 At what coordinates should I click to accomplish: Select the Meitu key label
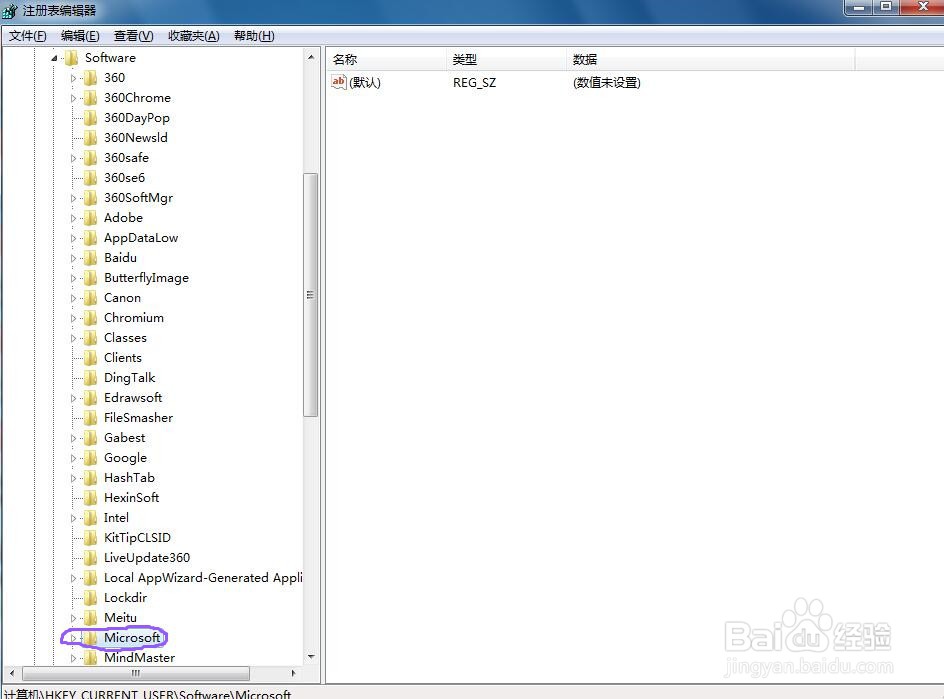pyautogui.click(x=120, y=618)
